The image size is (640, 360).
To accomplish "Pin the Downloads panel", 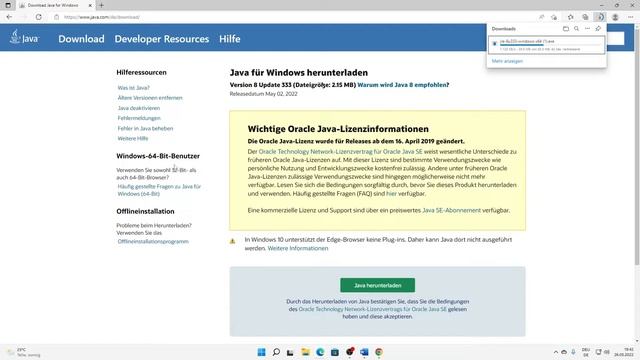I will (x=598, y=29).
